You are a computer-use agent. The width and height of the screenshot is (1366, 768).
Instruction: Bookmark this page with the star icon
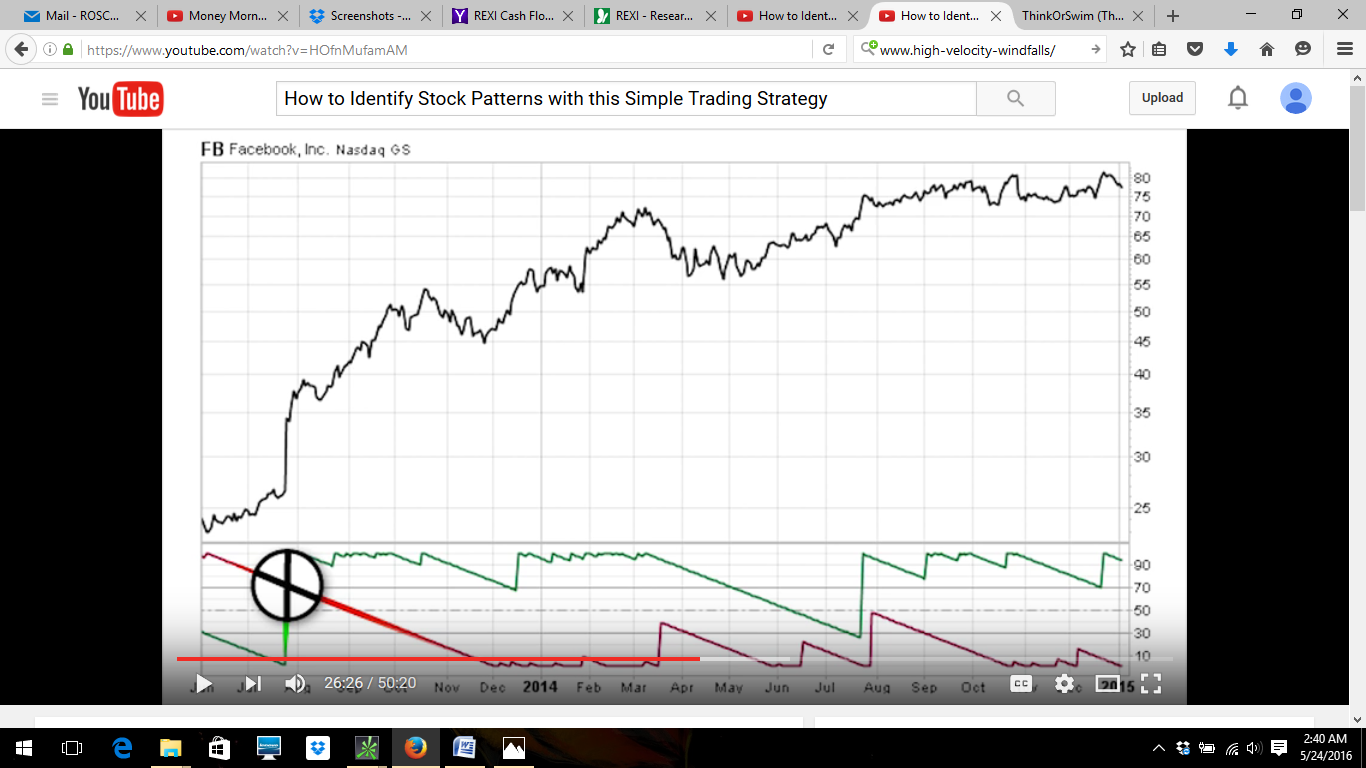point(1128,49)
